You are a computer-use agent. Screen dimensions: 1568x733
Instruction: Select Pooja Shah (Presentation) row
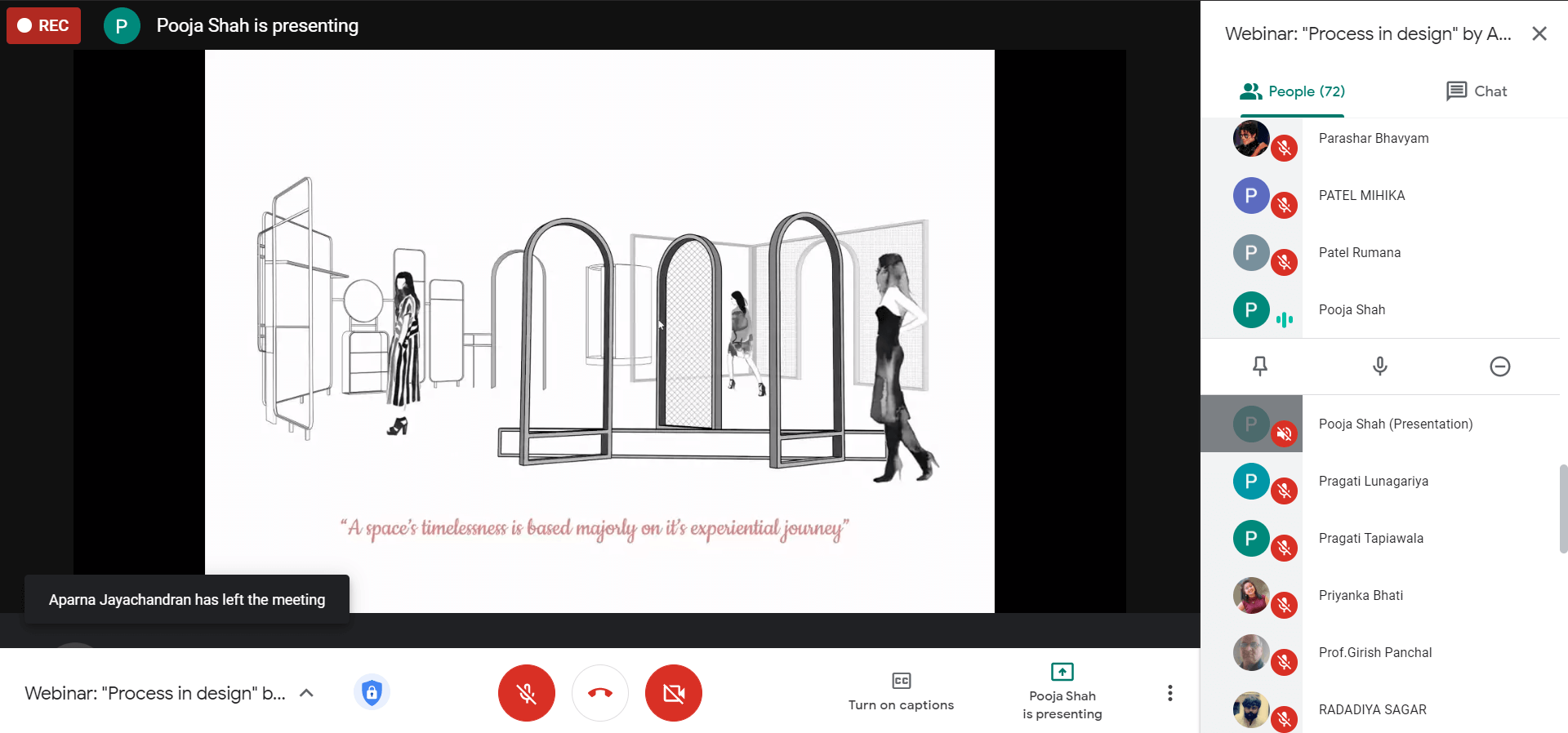[1395, 424]
